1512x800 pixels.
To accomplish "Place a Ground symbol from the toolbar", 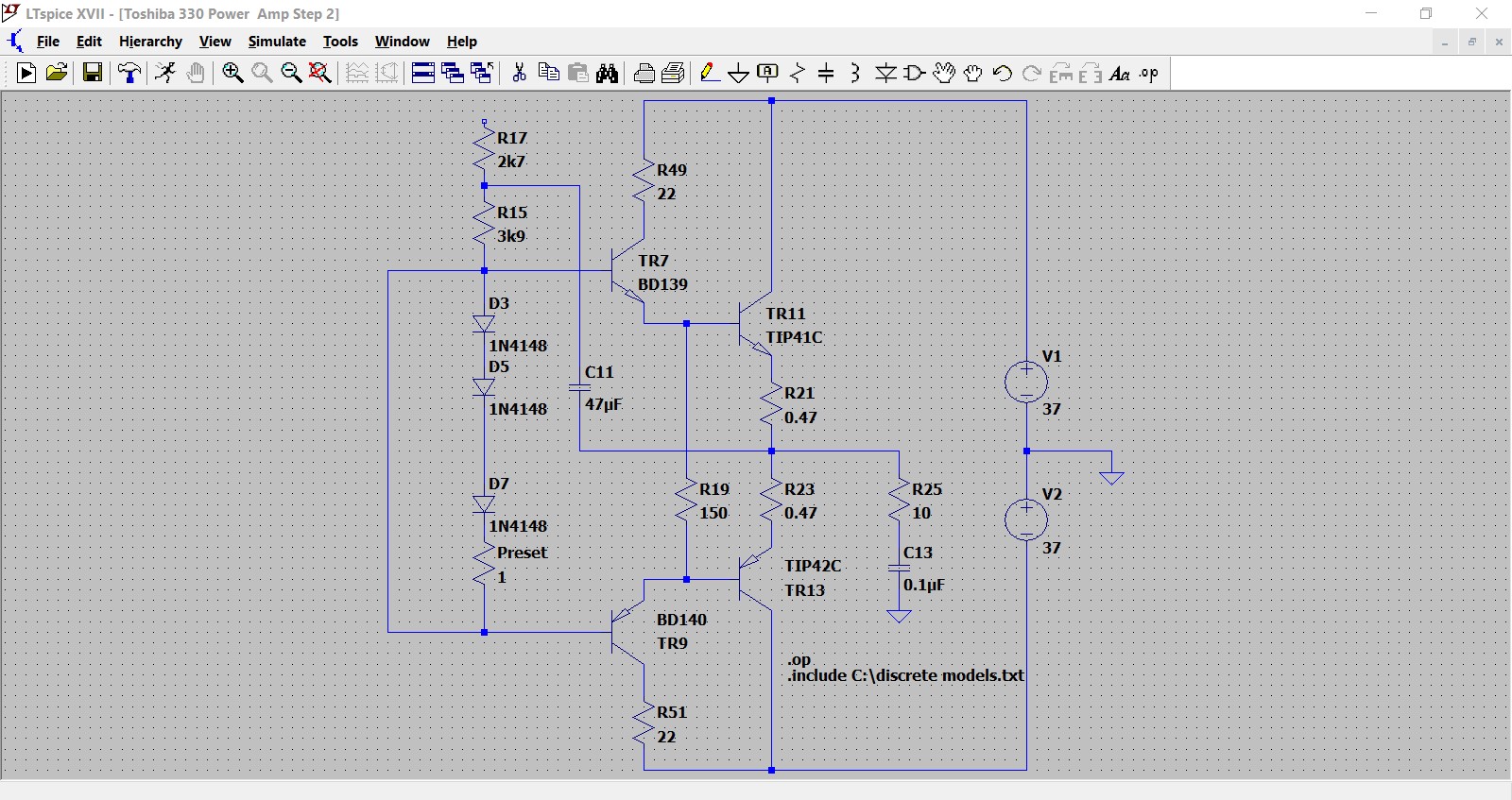I will 739,73.
